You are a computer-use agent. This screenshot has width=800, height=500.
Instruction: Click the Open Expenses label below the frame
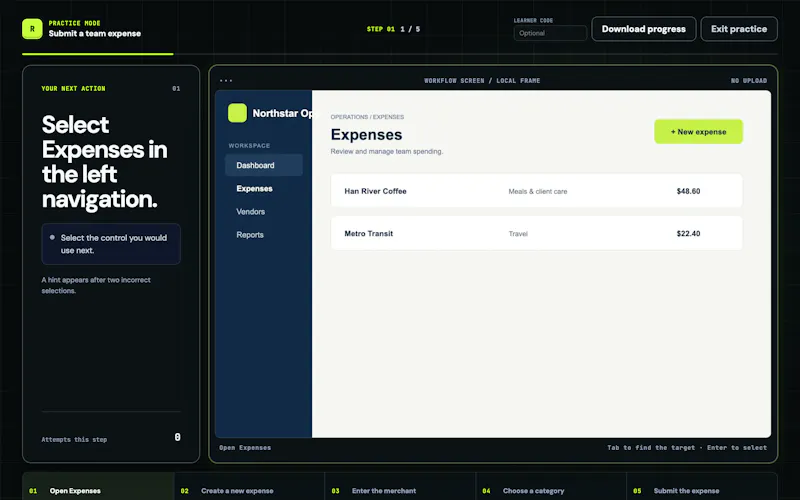tap(245, 447)
